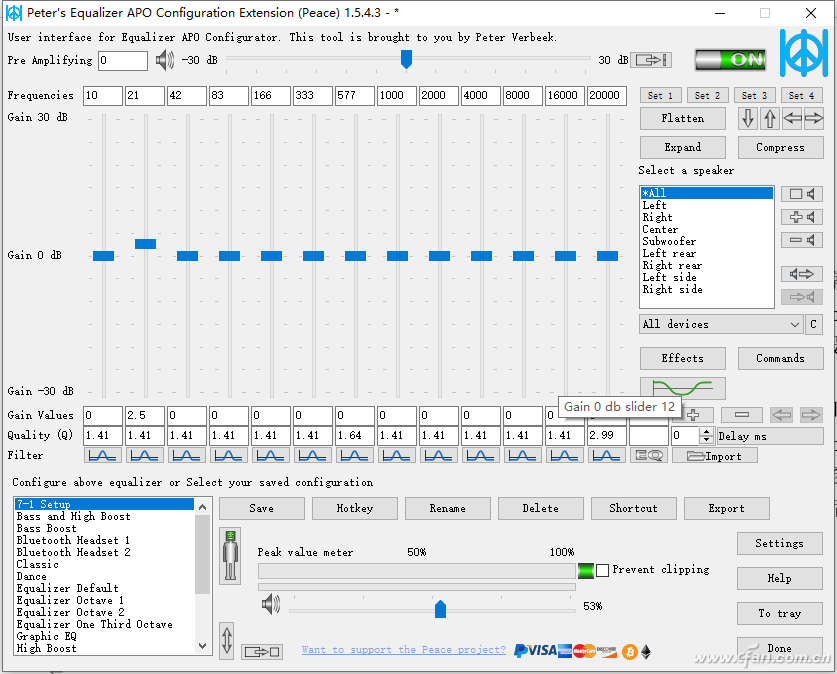
Task: Select Subwoofer in the speaker list
Action: point(707,241)
